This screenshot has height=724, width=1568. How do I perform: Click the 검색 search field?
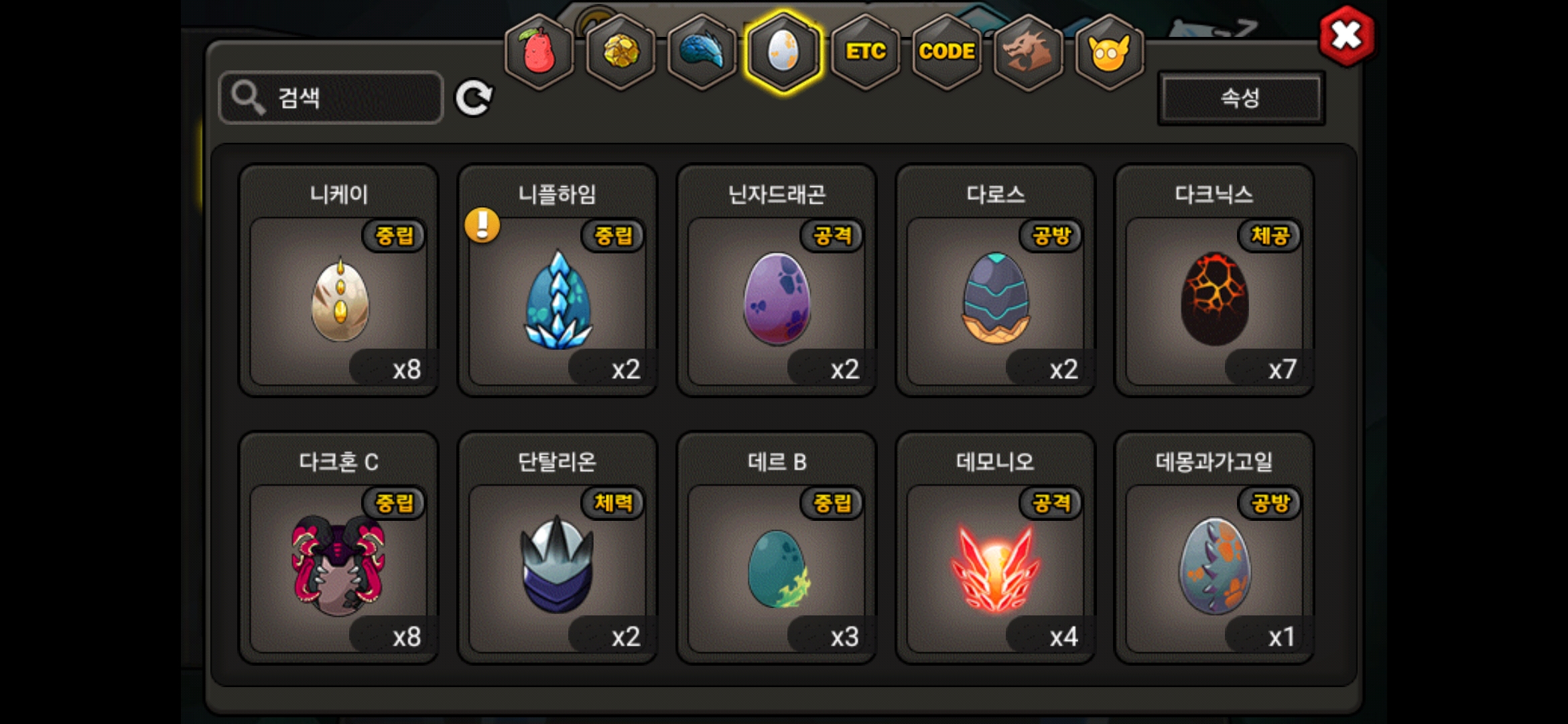[331, 98]
